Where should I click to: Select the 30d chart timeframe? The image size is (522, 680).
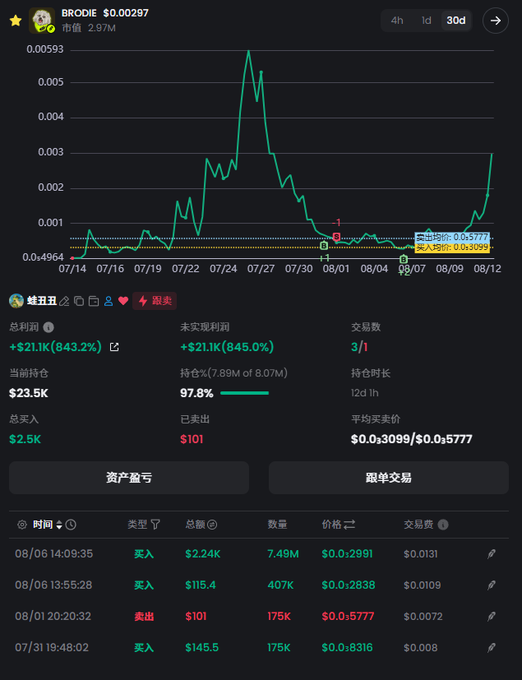(x=456, y=20)
